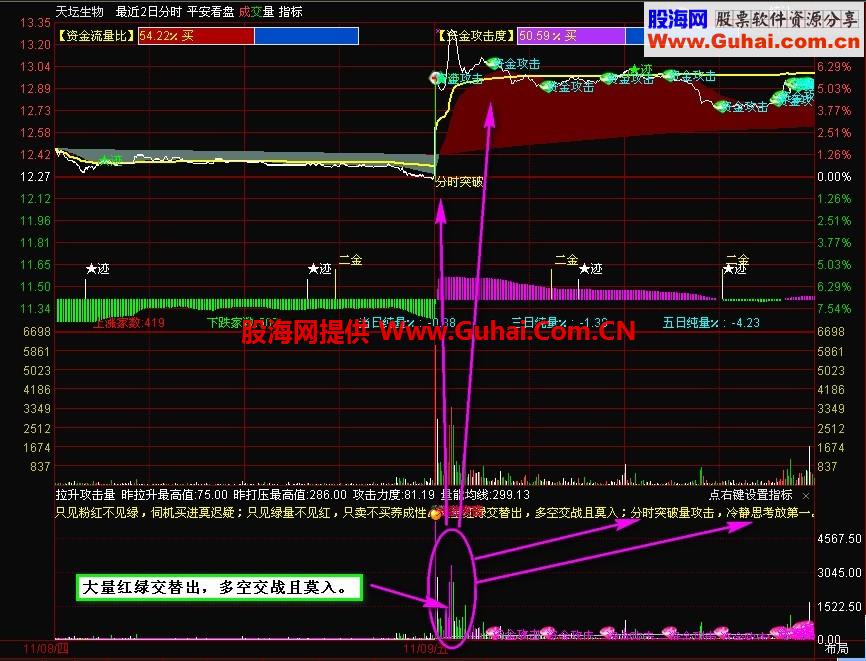Click the 资金攻击 gem in dip after the peak

(547, 87)
